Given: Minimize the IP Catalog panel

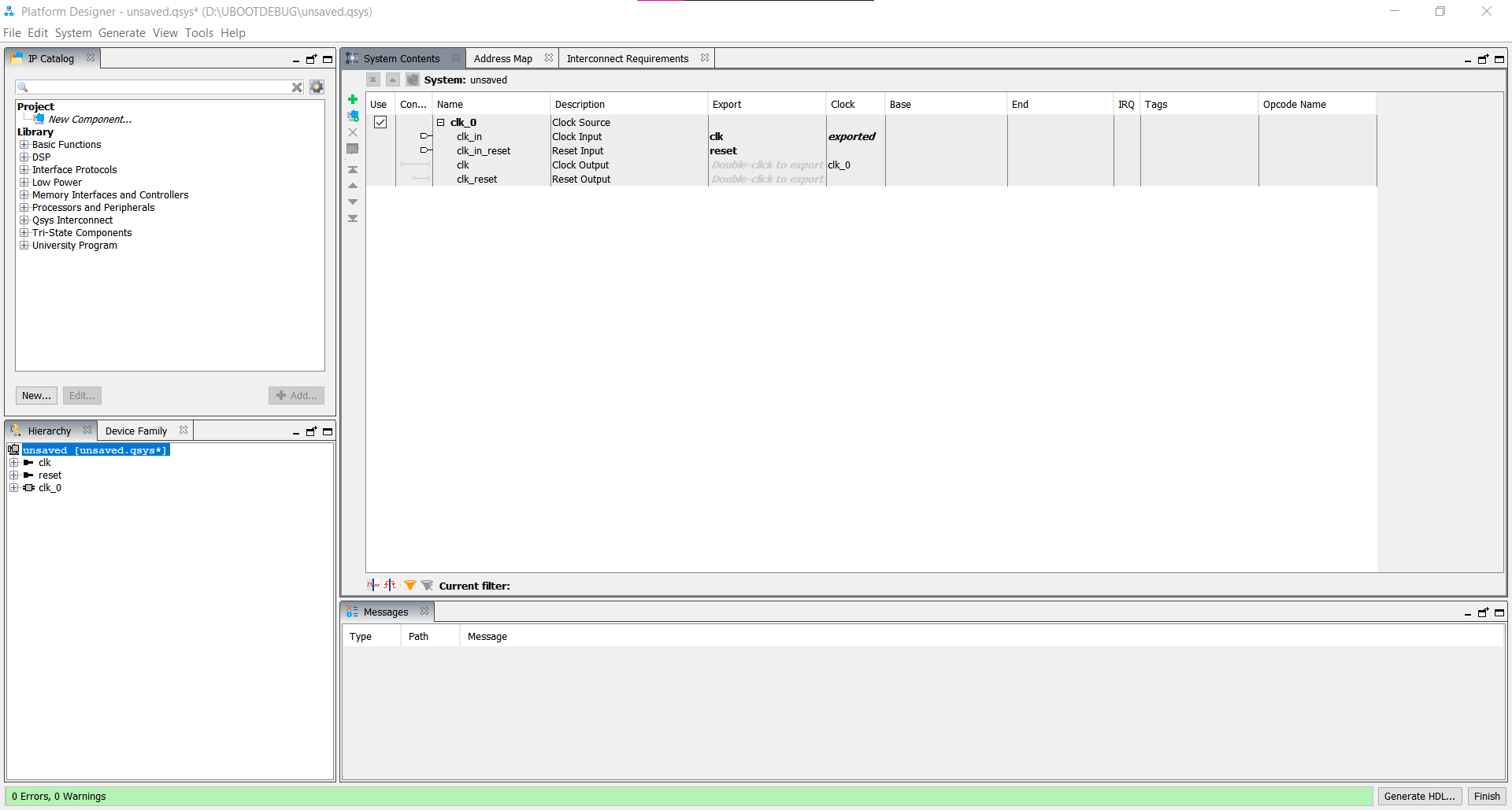Looking at the screenshot, I should click(296, 60).
